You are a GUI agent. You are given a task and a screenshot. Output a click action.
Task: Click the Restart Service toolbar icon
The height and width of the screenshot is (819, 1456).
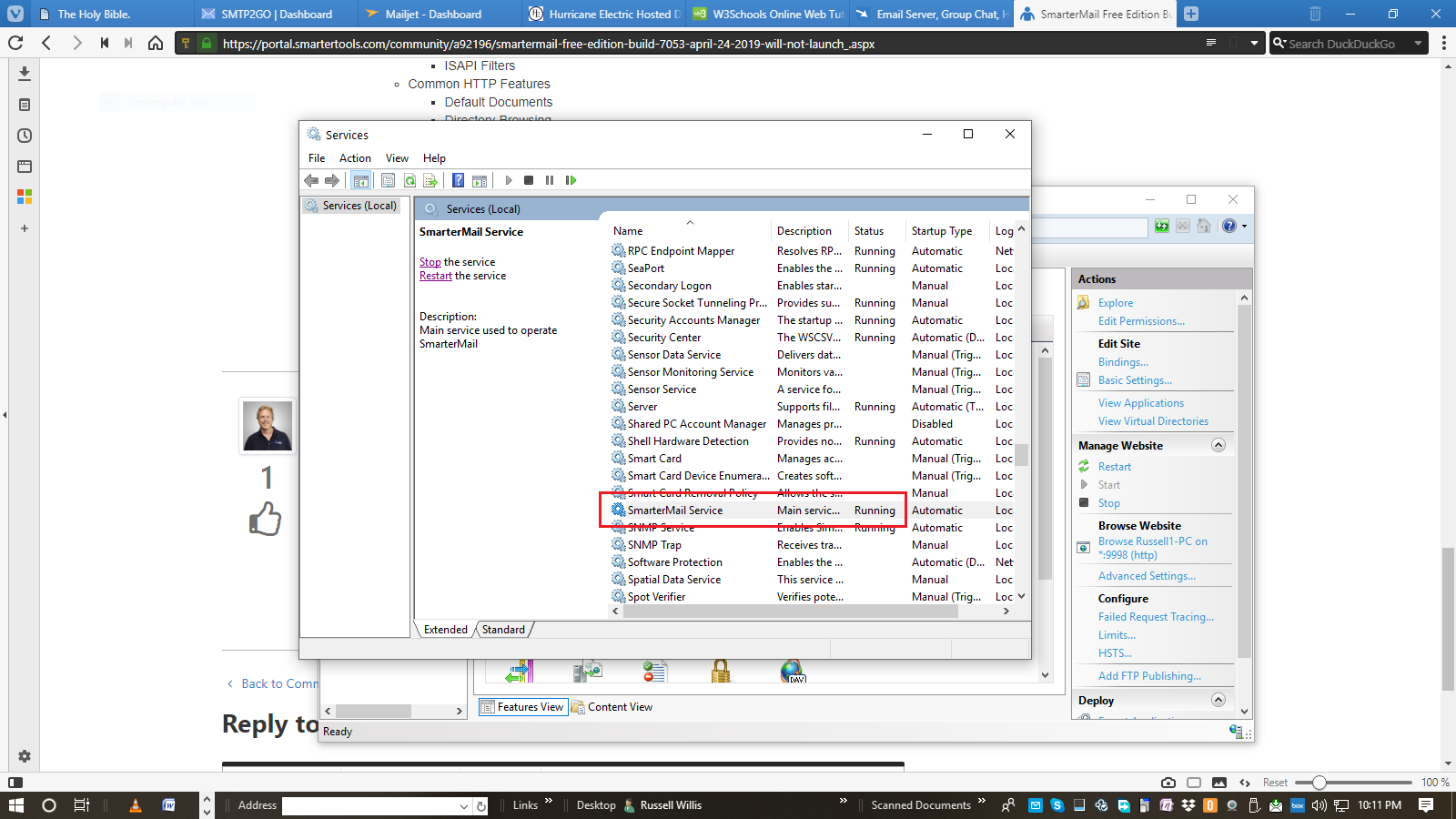click(x=571, y=180)
